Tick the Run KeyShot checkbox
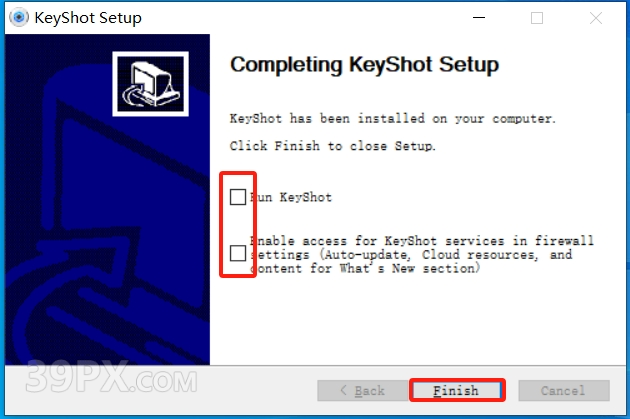 pyautogui.click(x=238, y=197)
